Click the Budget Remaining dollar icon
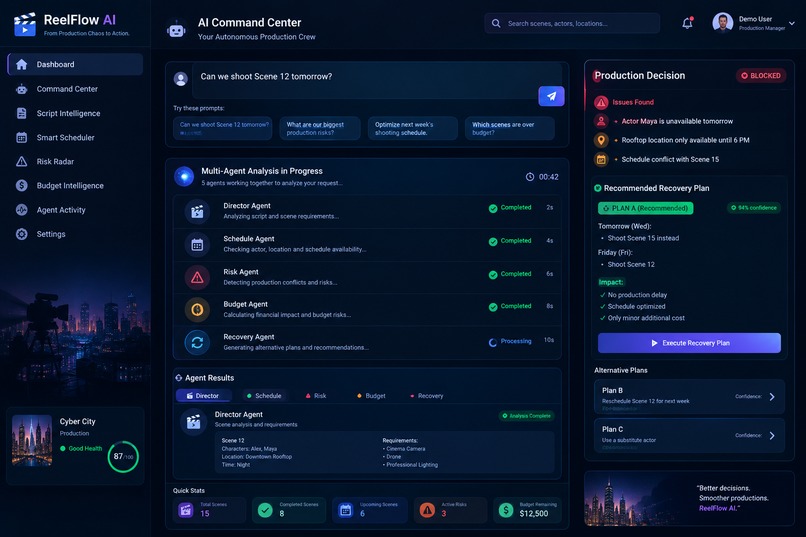The image size is (806, 537). tap(506, 510)
